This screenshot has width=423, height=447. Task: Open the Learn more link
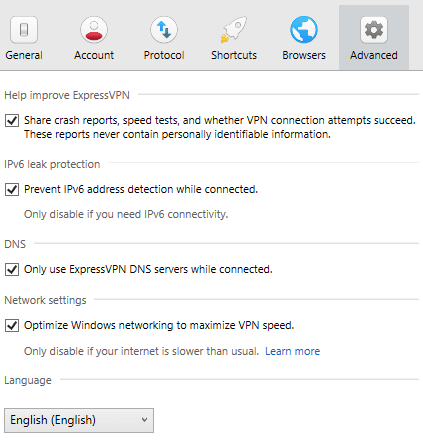(293, 351)
